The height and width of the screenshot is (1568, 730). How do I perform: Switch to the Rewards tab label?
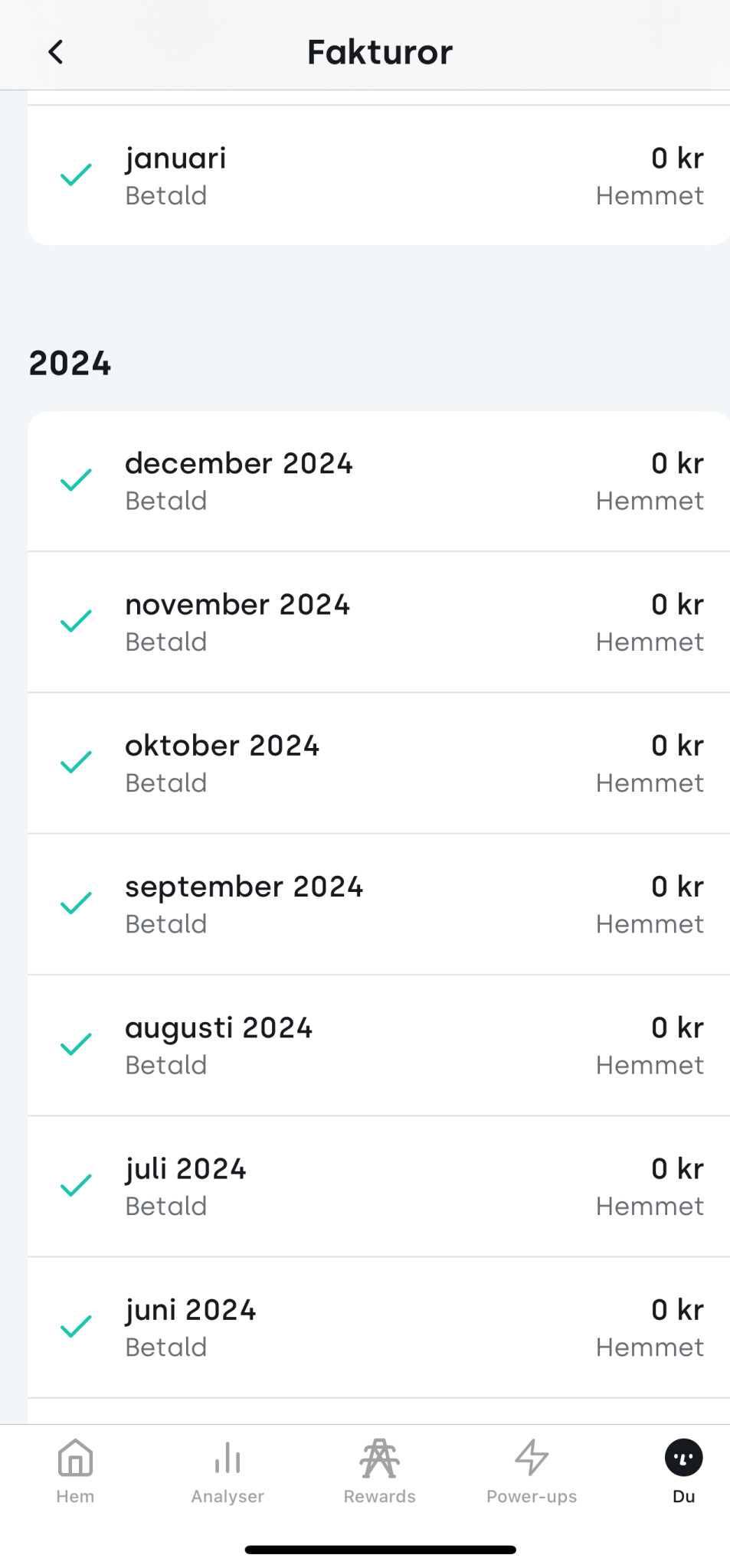coord(379,1497)
